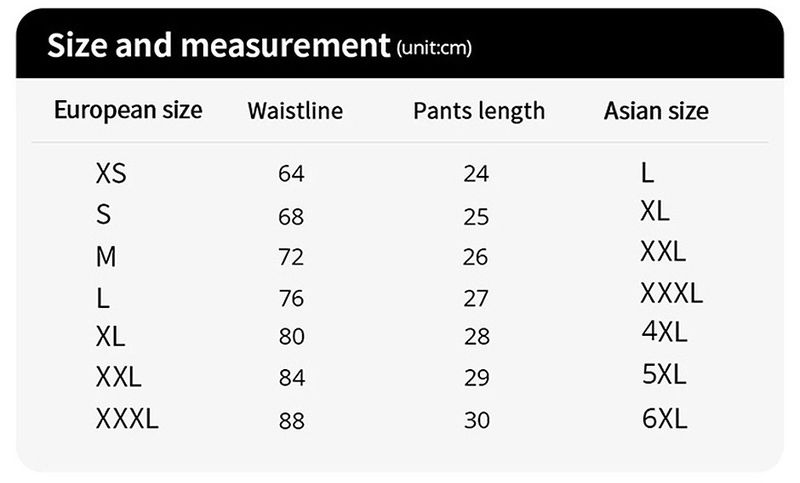Click European size M

coord(106,257)
